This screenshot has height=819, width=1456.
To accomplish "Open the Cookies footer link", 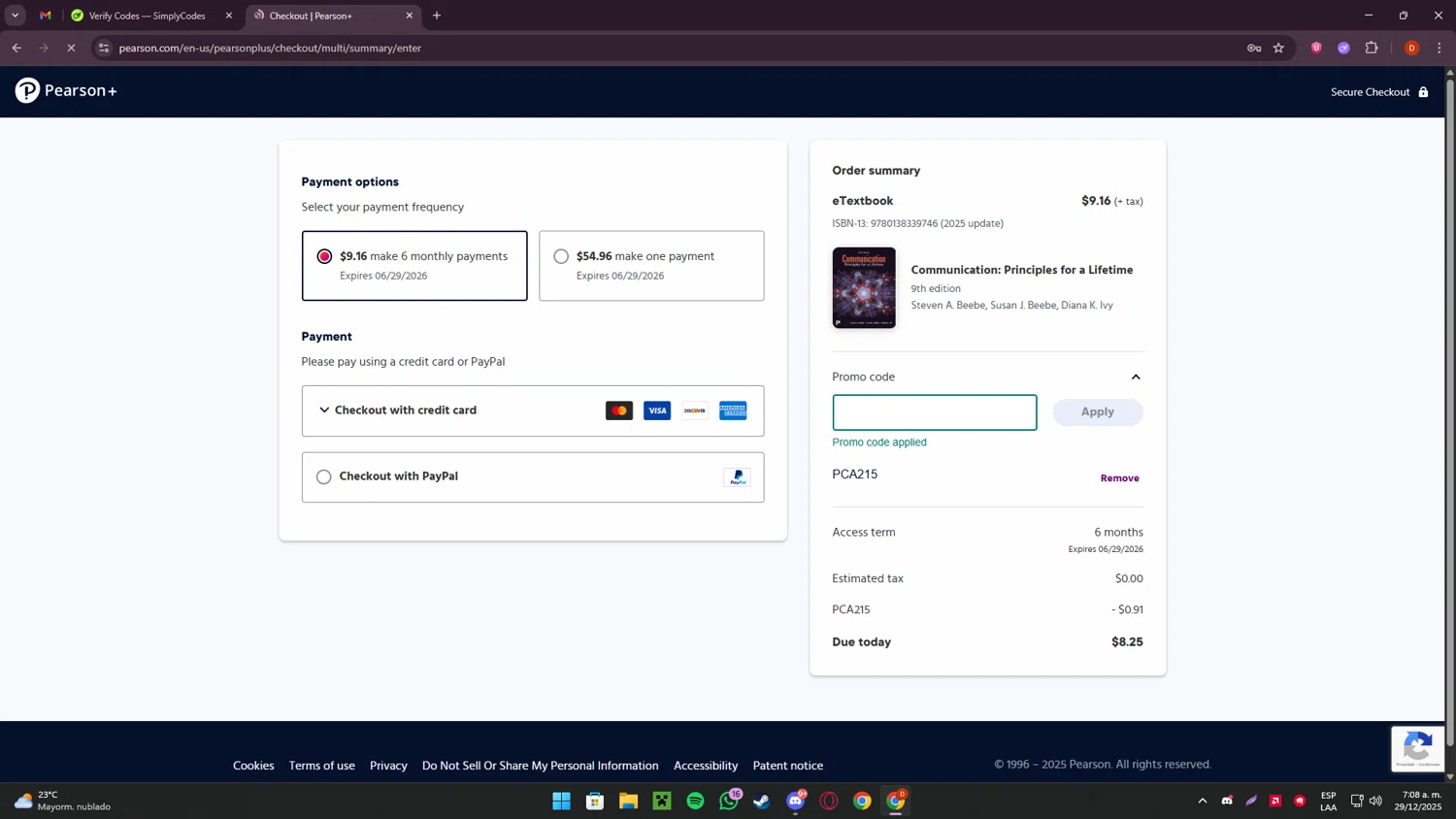I will click(x=253, y=766).
